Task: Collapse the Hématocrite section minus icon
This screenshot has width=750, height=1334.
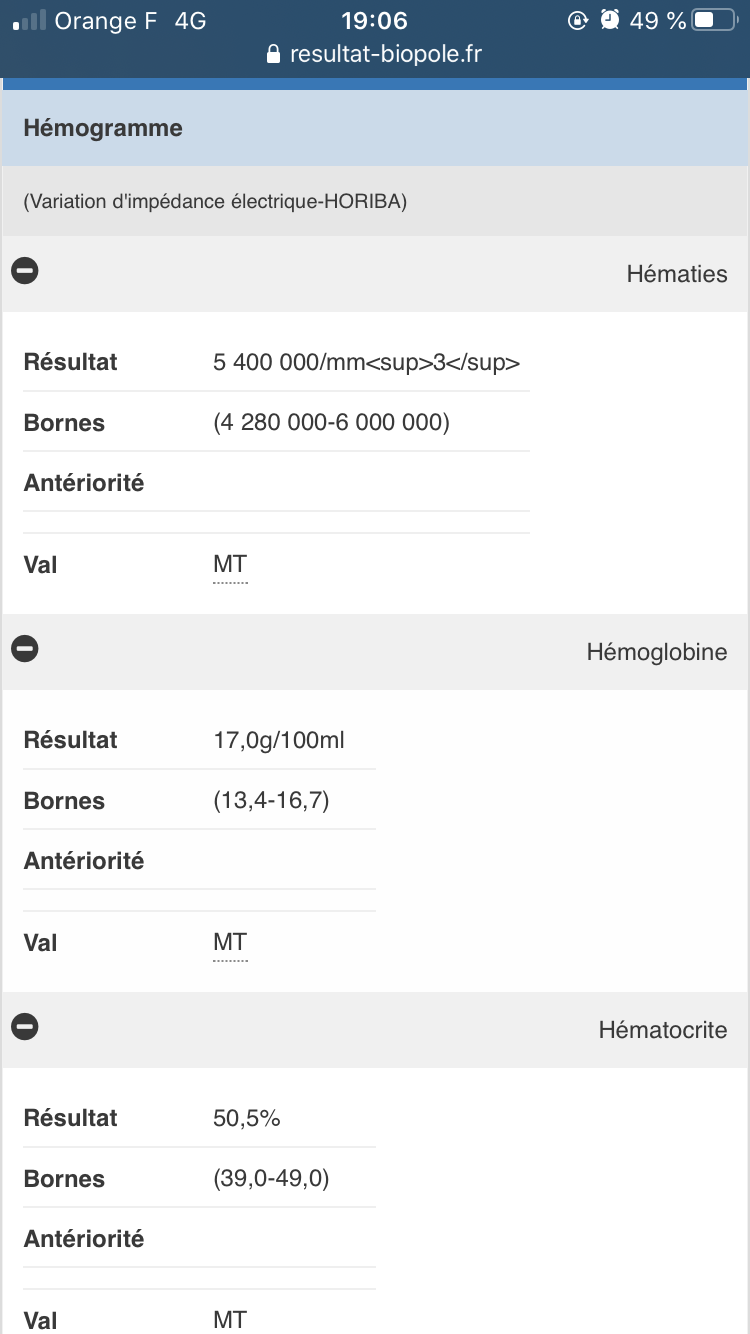Action: point(25,1026)
